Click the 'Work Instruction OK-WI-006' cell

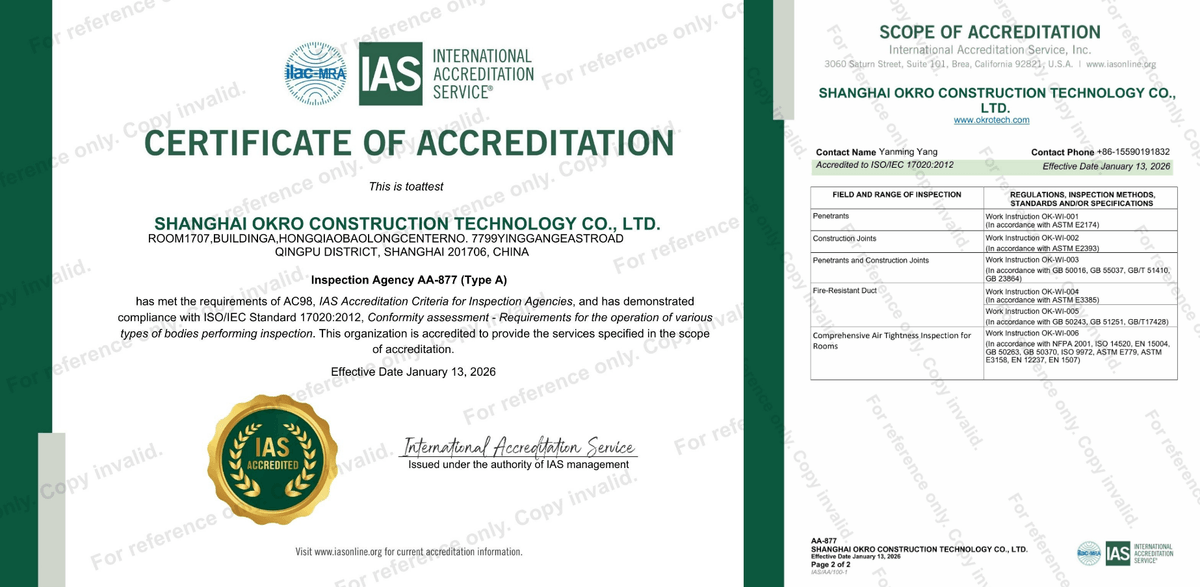click(1082, 353)
